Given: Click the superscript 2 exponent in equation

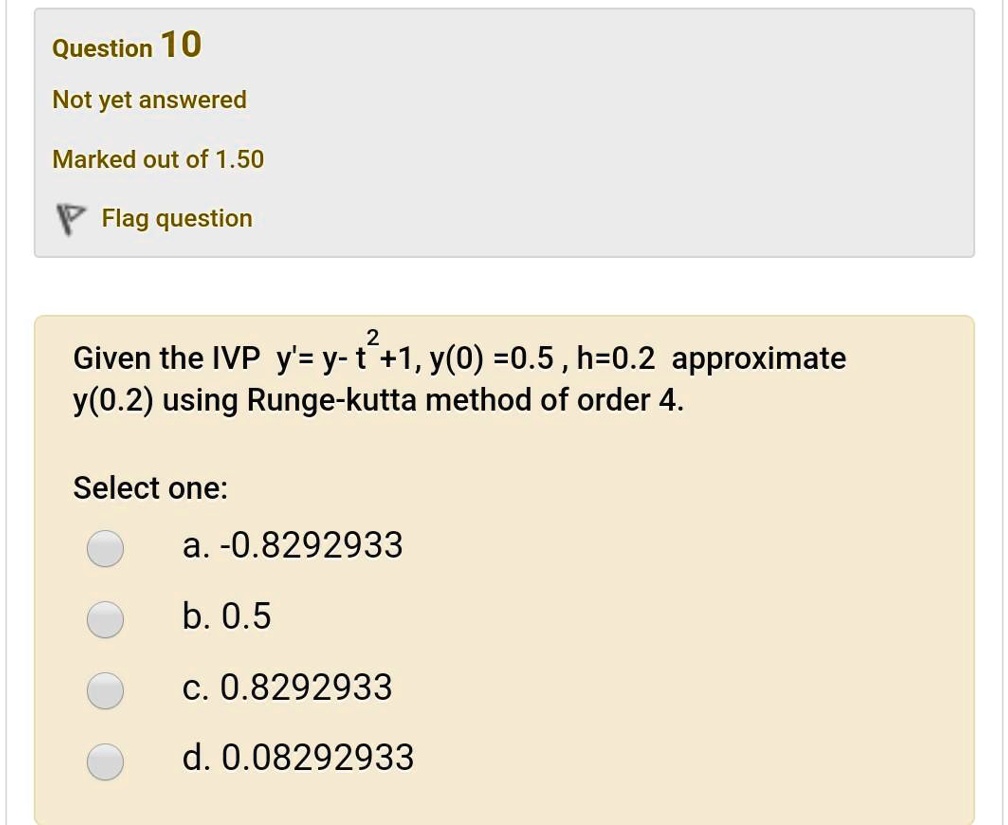Looking at the screenshot, I should [x=373, y=335].
